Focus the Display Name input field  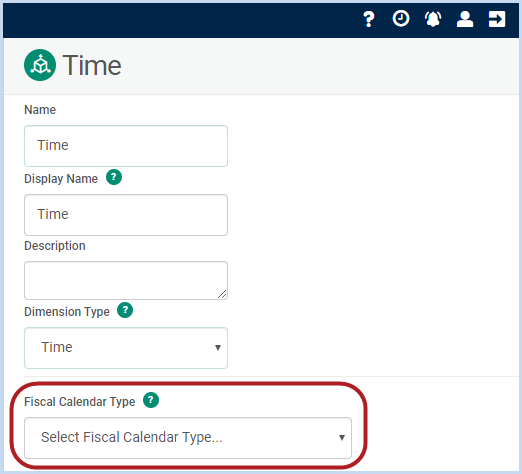point(126,215)
